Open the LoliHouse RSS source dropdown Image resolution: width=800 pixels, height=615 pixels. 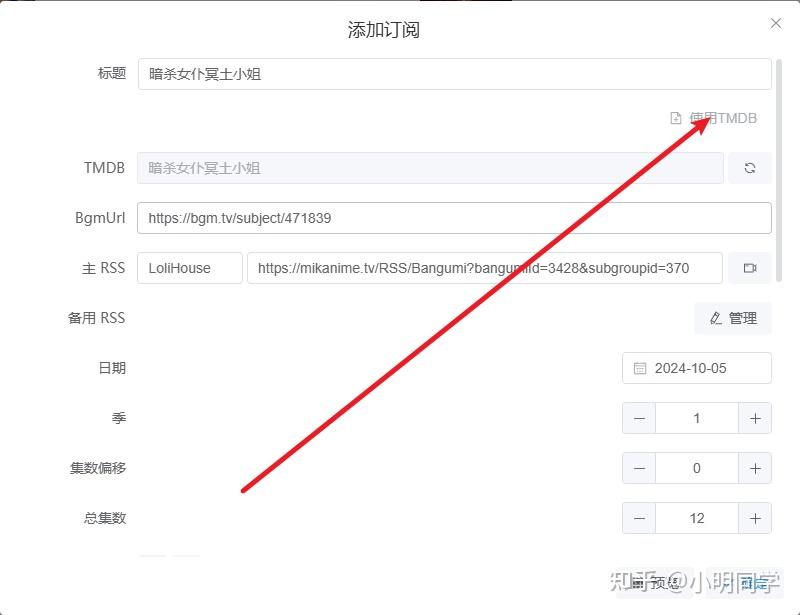tap(189, 268)
